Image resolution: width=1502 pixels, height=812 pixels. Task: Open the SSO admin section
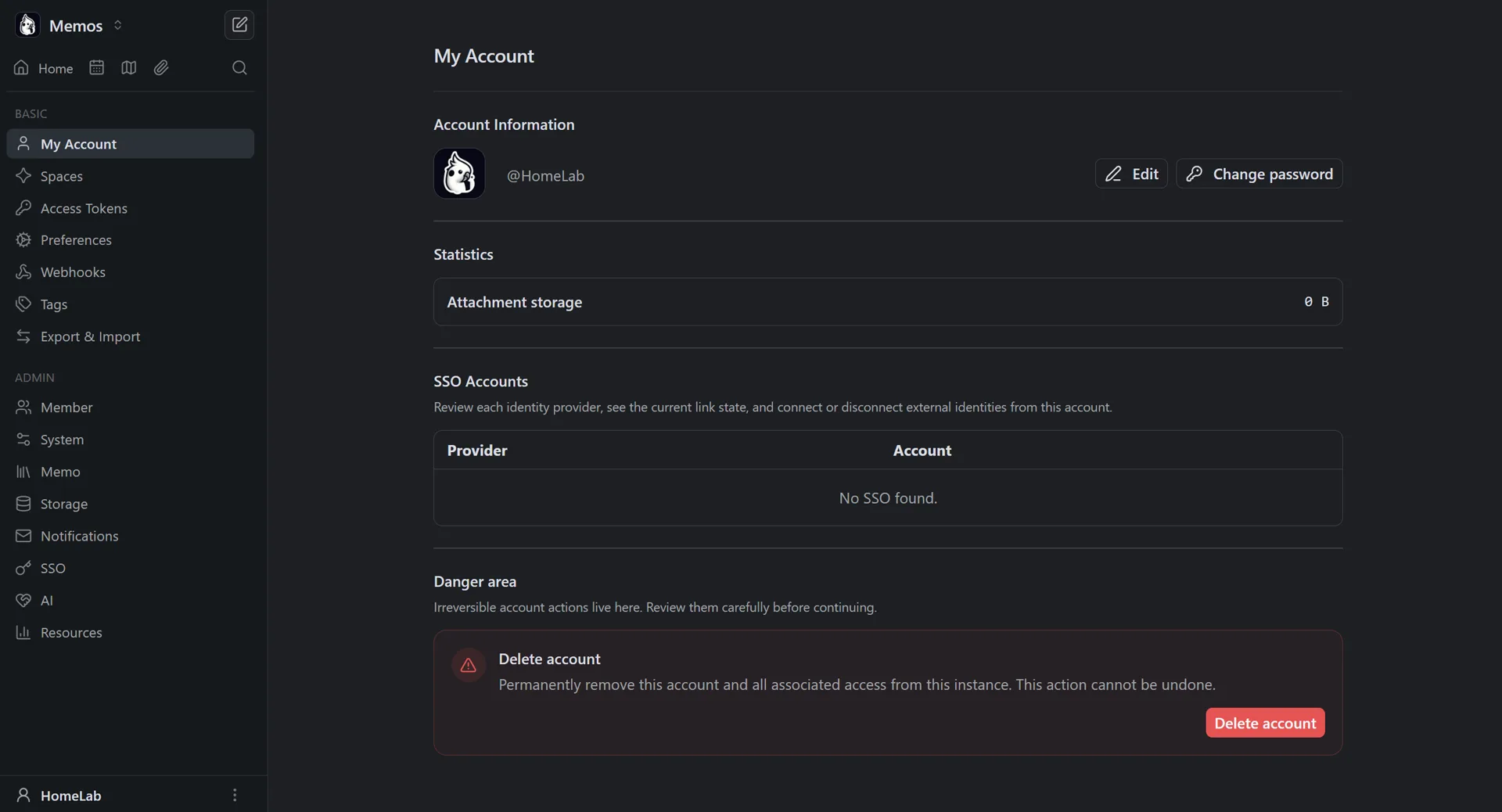(131, 568)
